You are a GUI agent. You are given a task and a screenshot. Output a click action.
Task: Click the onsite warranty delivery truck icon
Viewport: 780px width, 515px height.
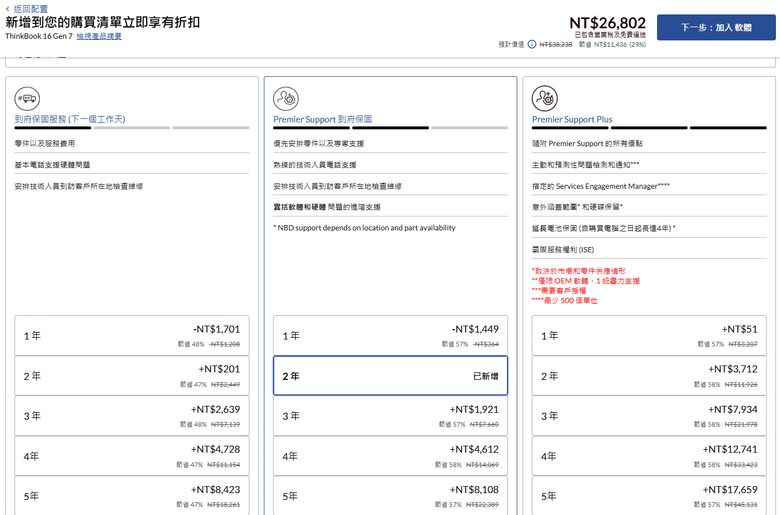[27, 99]
